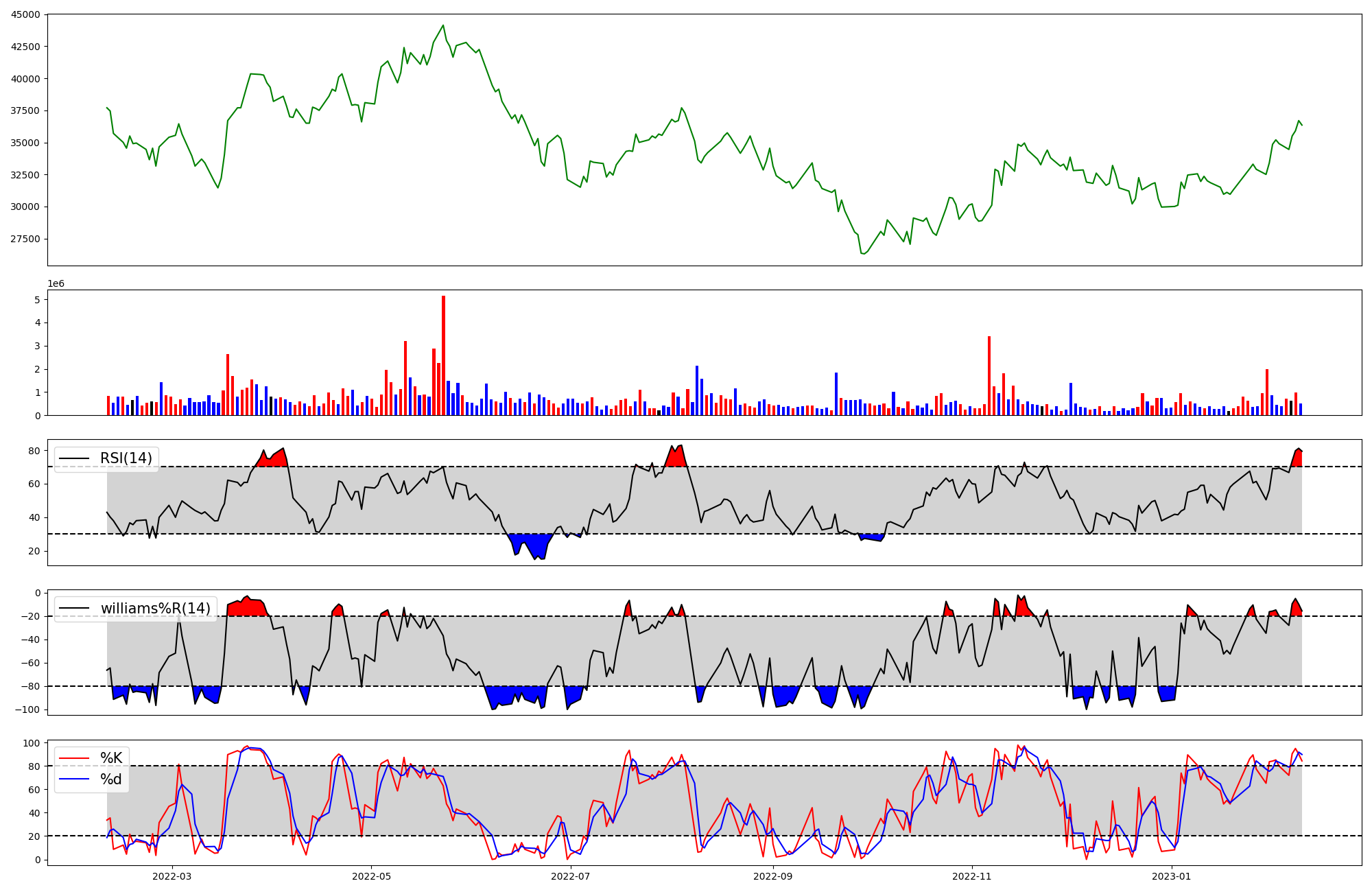Click the highest peak of green price line
The width and height of the screenshot is (1372, 892).
[443, 25]
